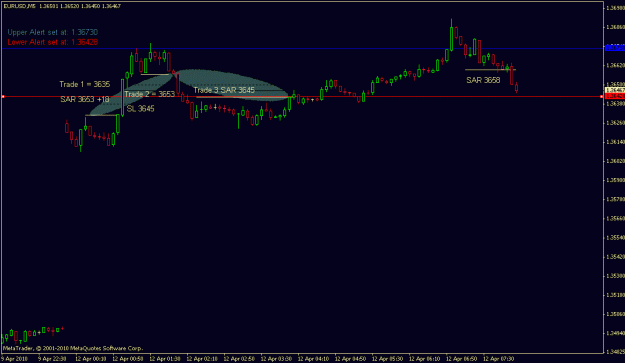Click the '12 Apr 06:50' time axis label
The image size is (625, 363).
(x=461, y=359)
